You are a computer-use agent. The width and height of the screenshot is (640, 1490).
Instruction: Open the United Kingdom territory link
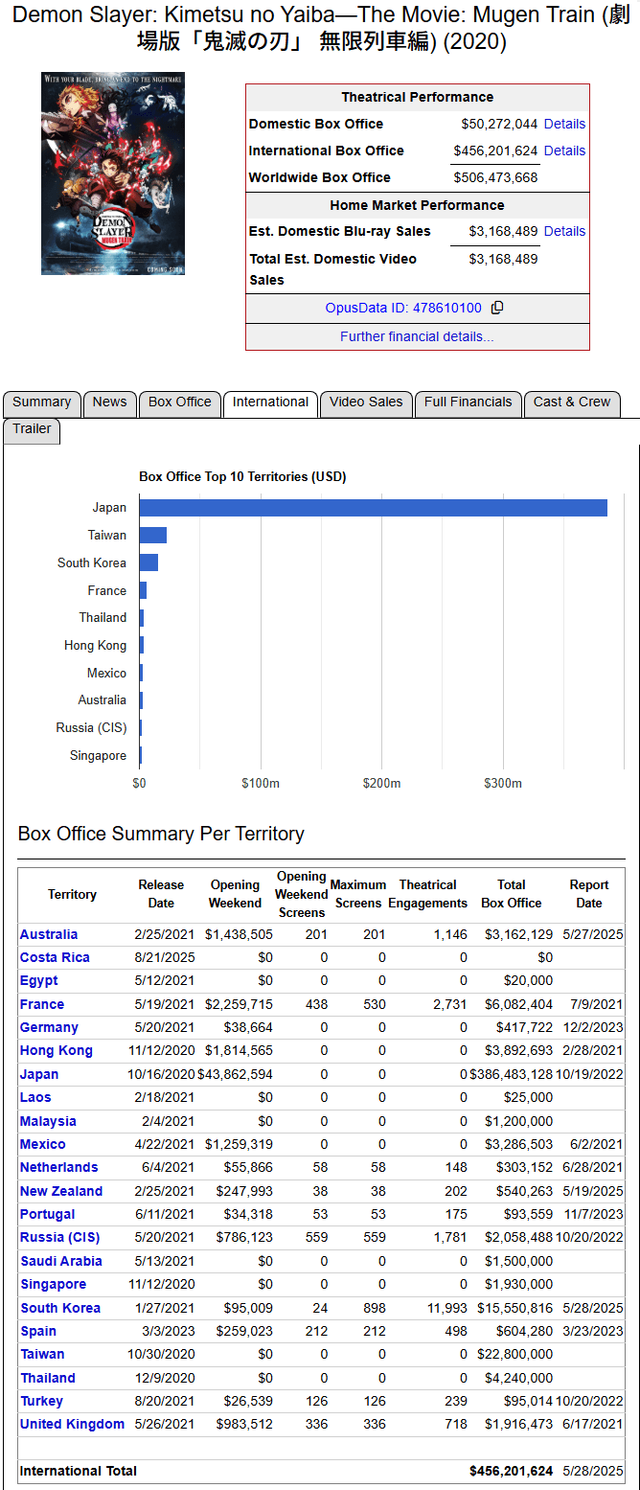72,1424
